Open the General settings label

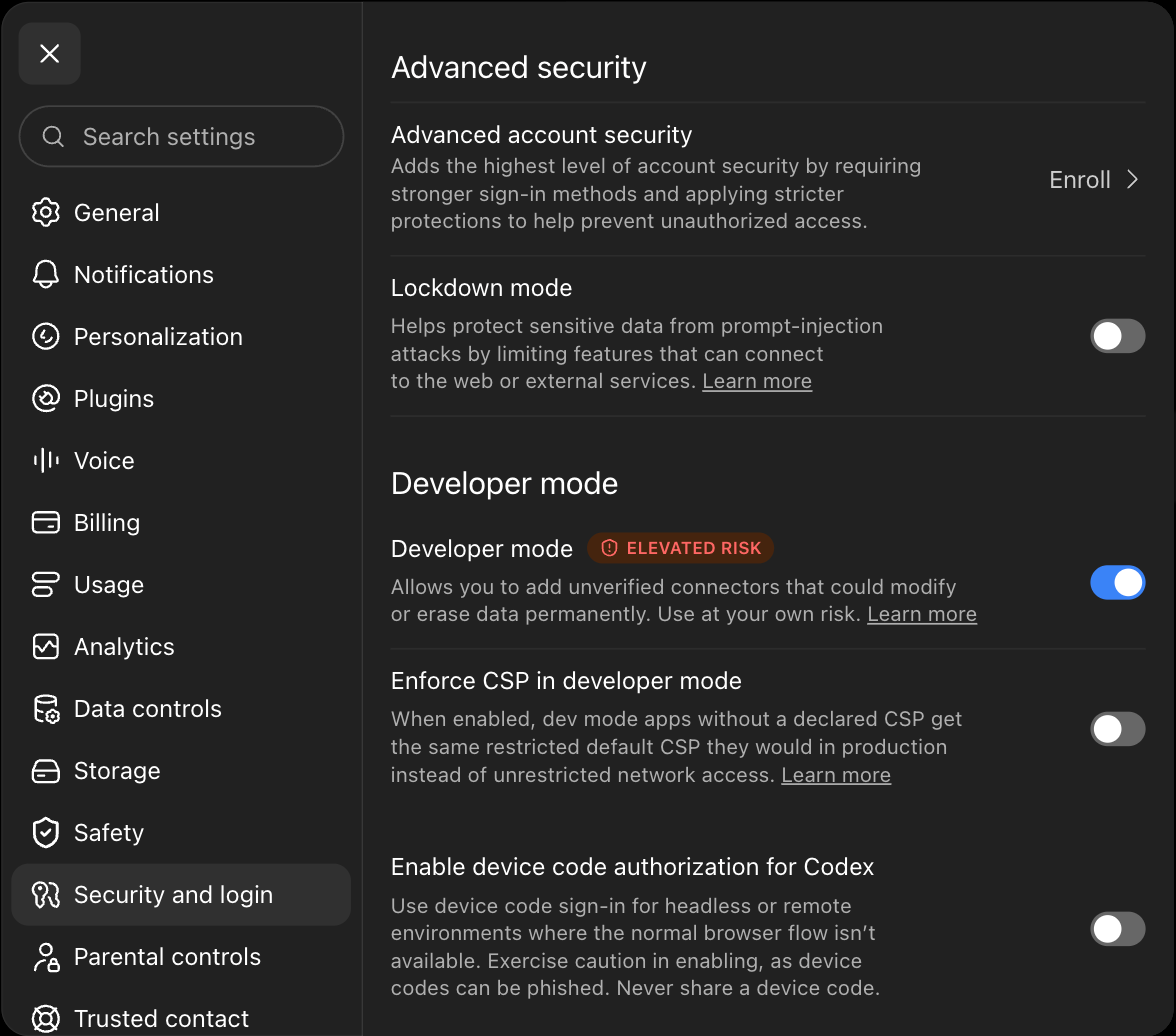pos(116,212)
